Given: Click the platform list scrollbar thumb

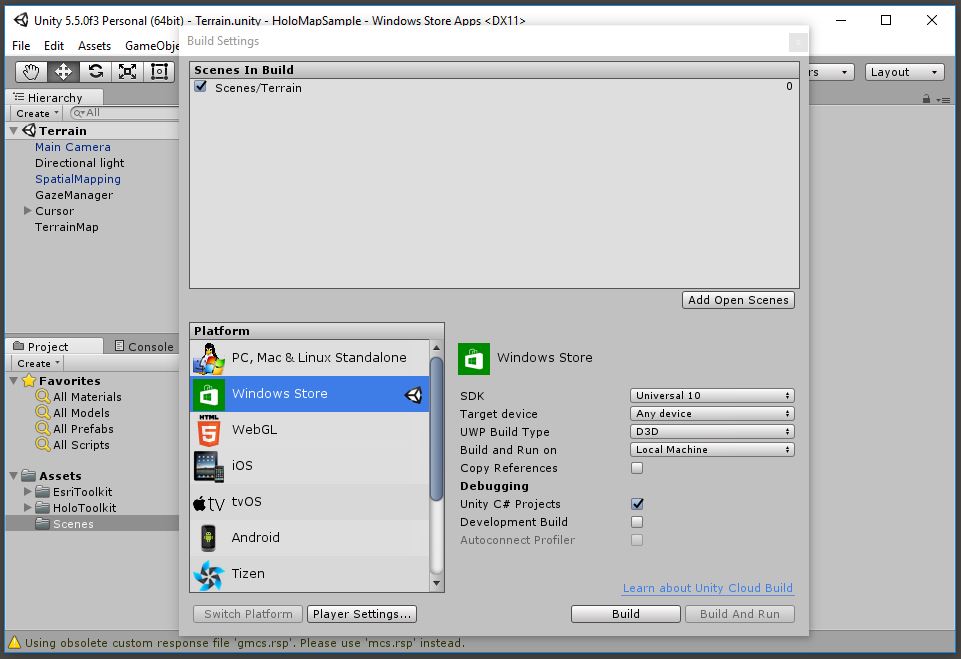Looking at the screenshot, I should [x=436, y=428].
